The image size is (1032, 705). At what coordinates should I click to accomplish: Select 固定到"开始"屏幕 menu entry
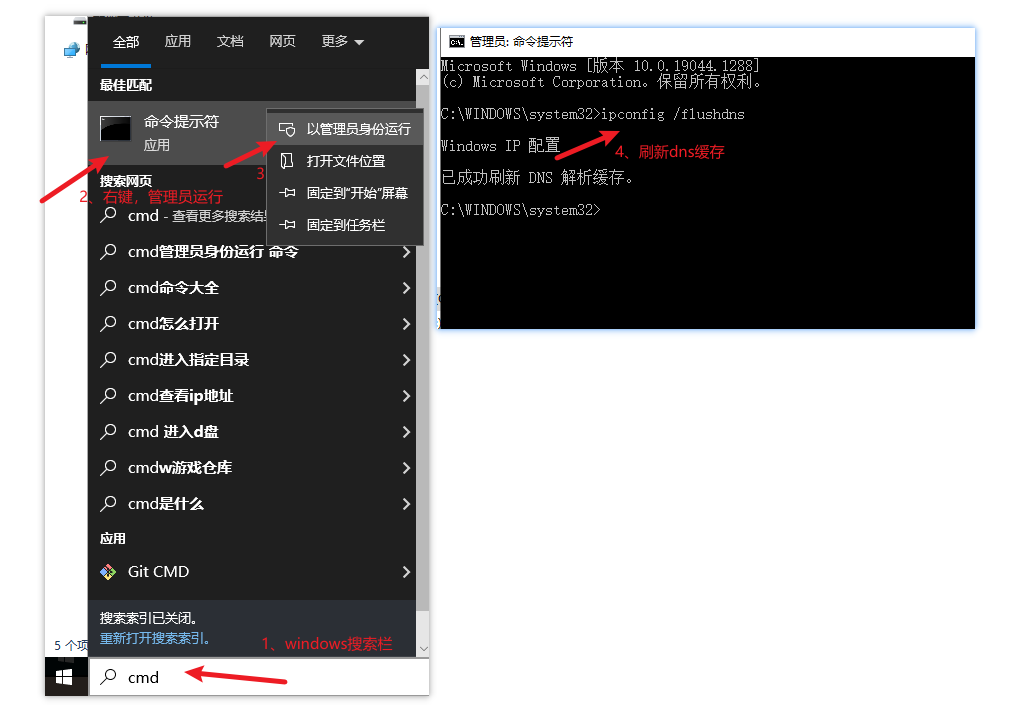(x=345, y=193)
